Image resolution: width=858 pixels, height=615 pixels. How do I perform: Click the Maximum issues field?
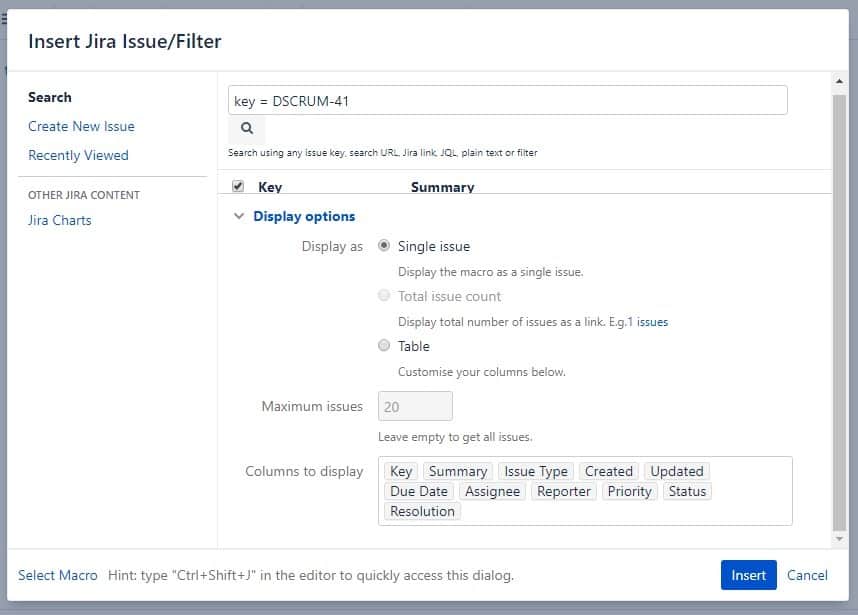414,406
